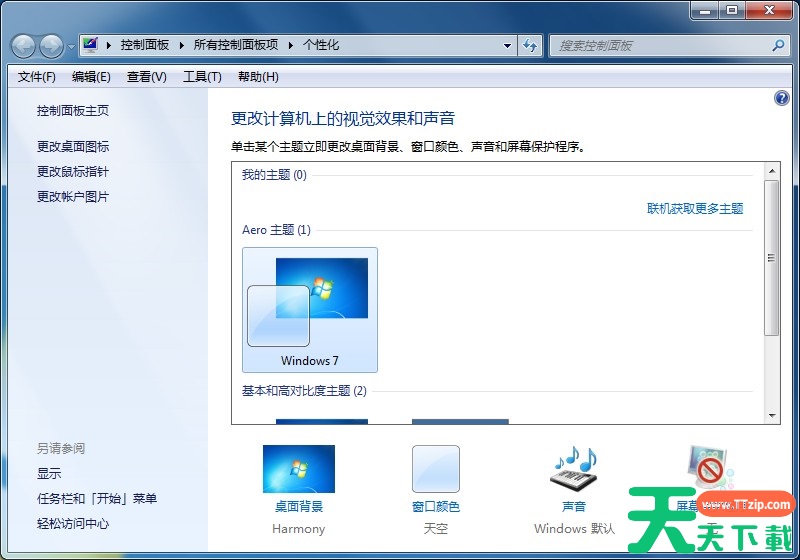Click the 桌面背景 label link
Image resolution: width=800 pixels, height=560 pixels.
point(299,506)
